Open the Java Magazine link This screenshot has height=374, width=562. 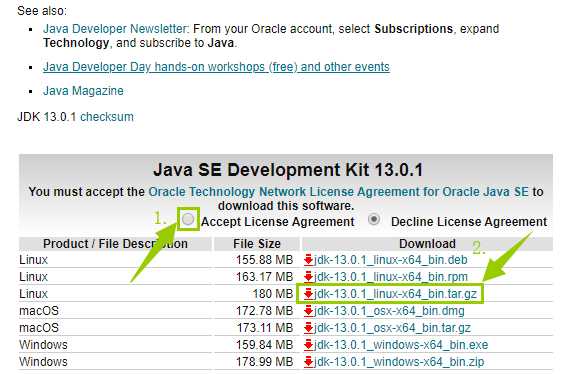(x=83, y=91)
